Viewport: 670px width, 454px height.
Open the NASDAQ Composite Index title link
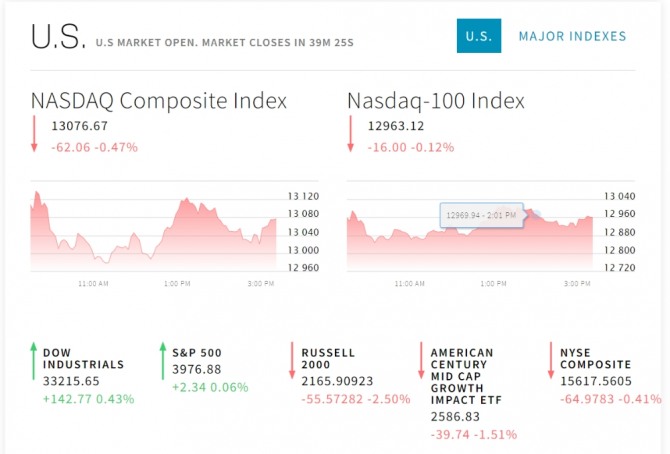(x=158, y=101)
